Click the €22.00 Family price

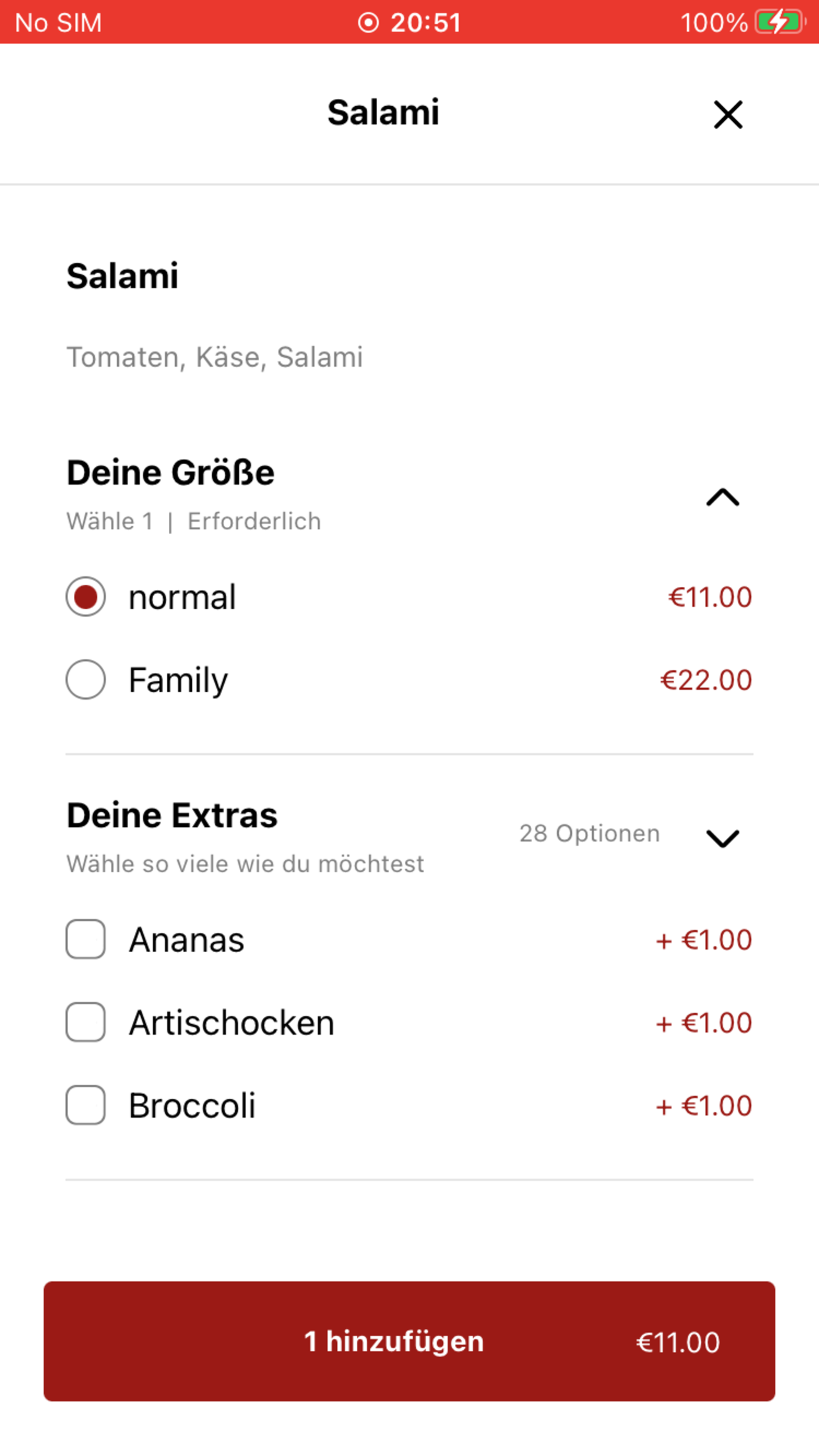pyautogui.click(x=706, y=680)
